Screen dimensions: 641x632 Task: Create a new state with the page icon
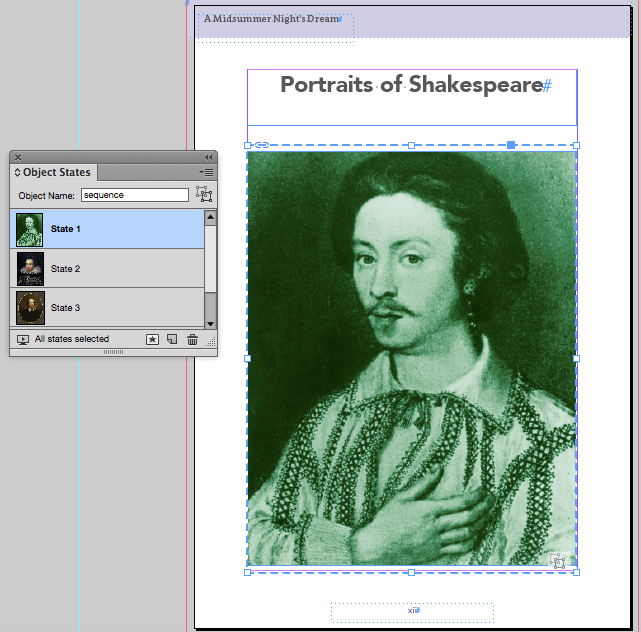[x=172, y=339]
